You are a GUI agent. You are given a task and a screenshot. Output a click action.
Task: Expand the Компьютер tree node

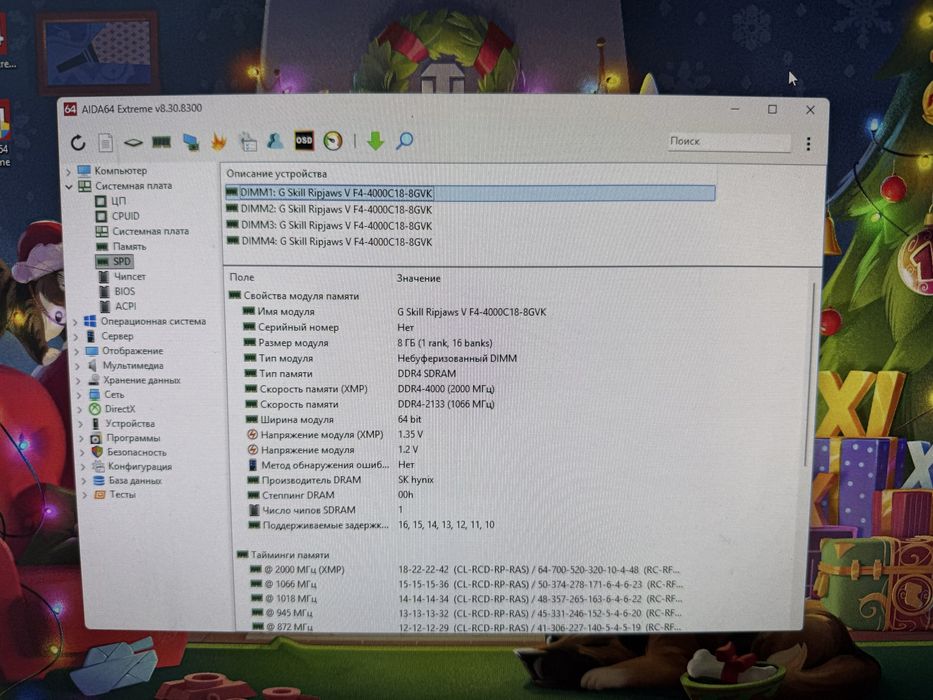[68, 171]
